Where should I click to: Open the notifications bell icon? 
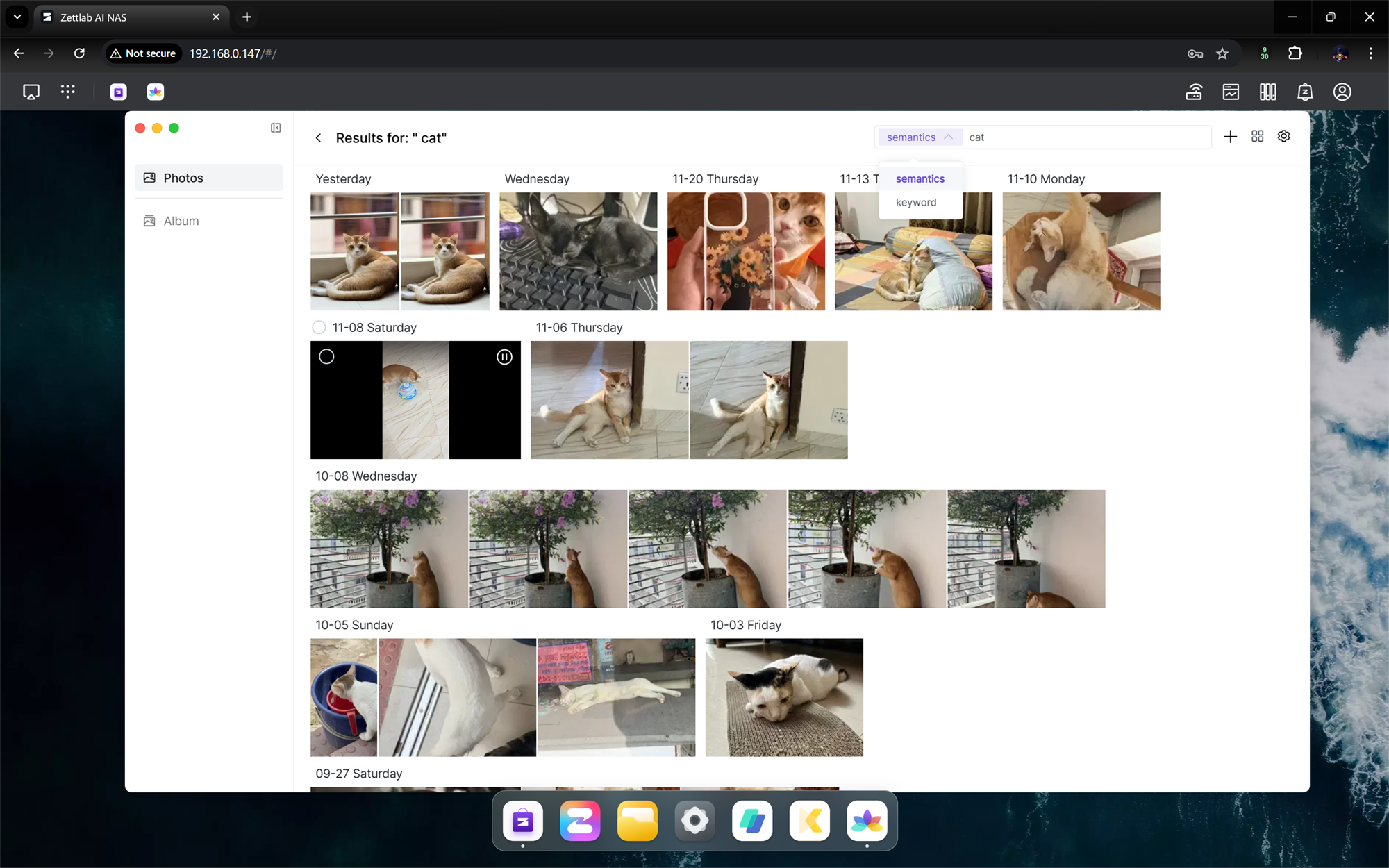1305,92
